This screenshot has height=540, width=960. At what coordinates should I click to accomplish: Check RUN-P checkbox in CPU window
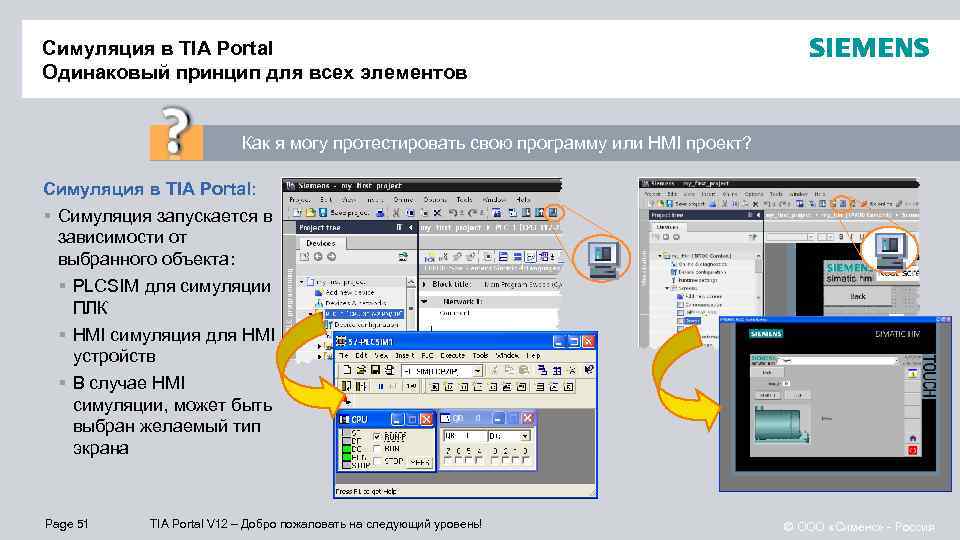tap(377, 437)
